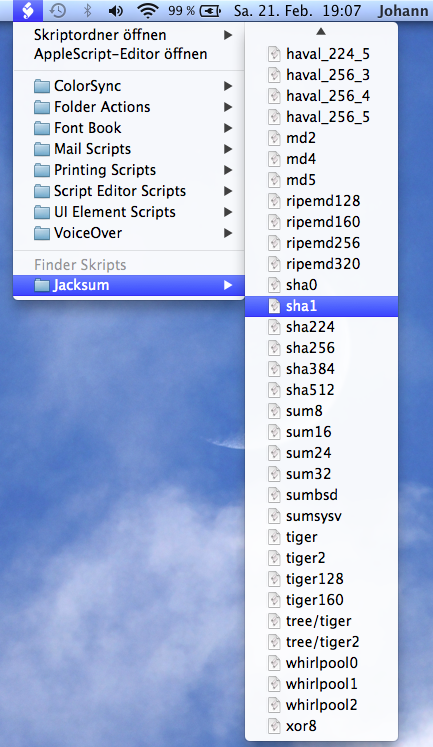
Task: Open the volume speaker icon
Action: tap(115, 10)
